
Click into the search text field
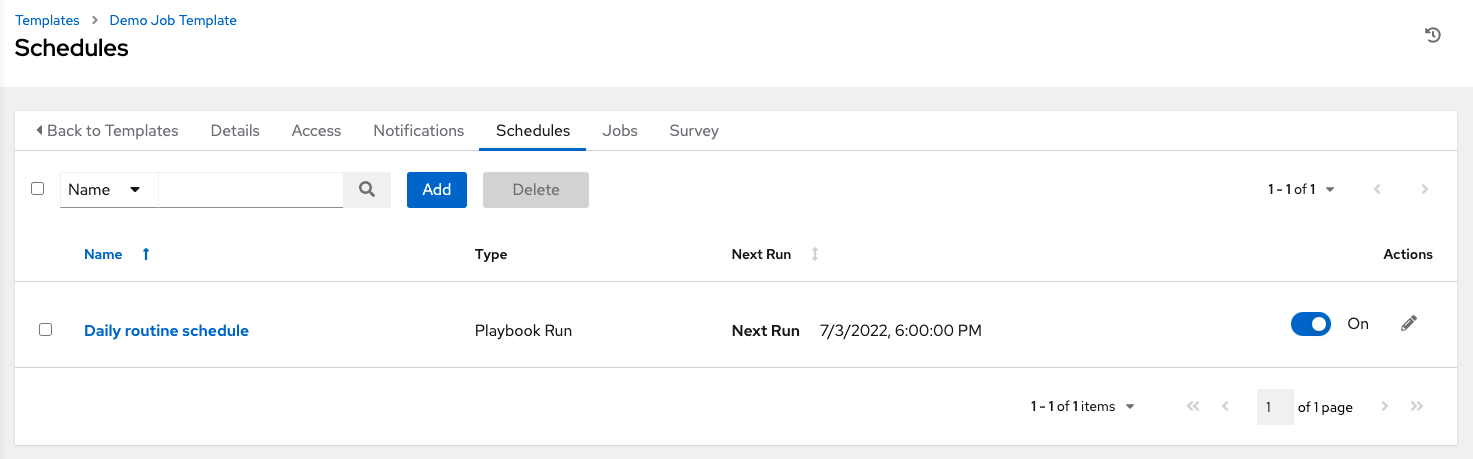(250, 189)
